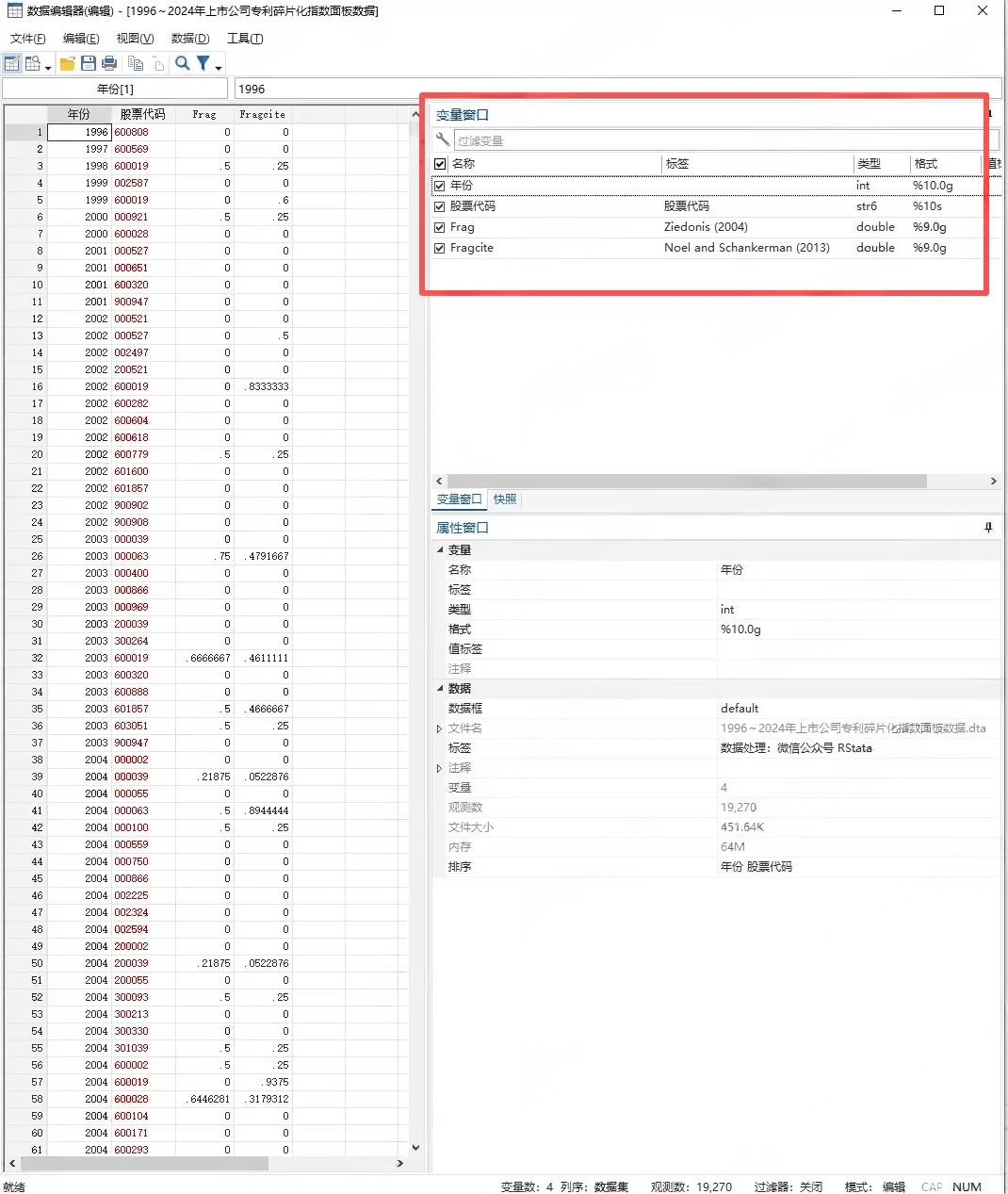Open the 数据(D) menu
This screenshot has width=1008, height=1194.
pyautogui.click(x=189, y=39)
